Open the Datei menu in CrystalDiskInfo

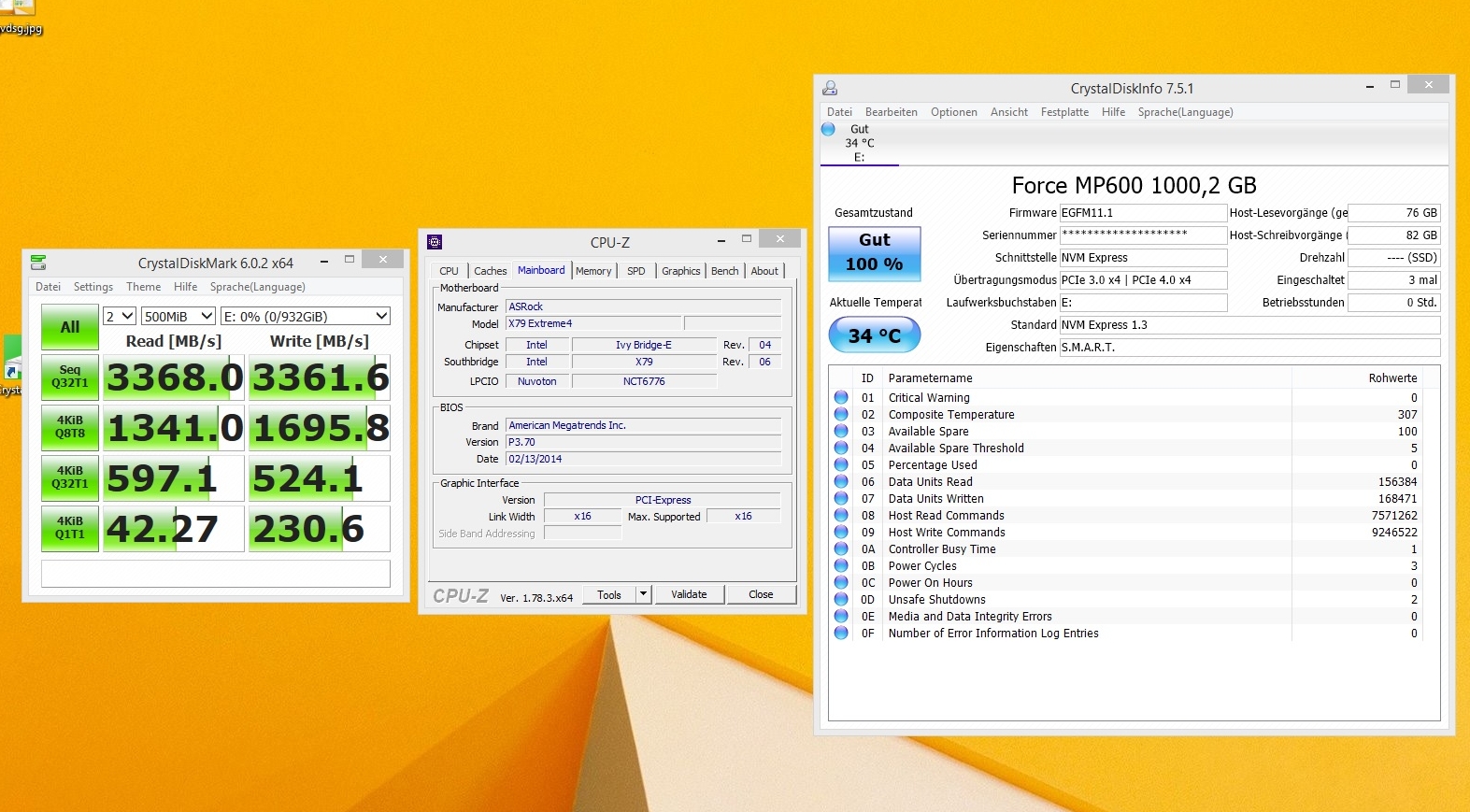click(x=839, y=112)
